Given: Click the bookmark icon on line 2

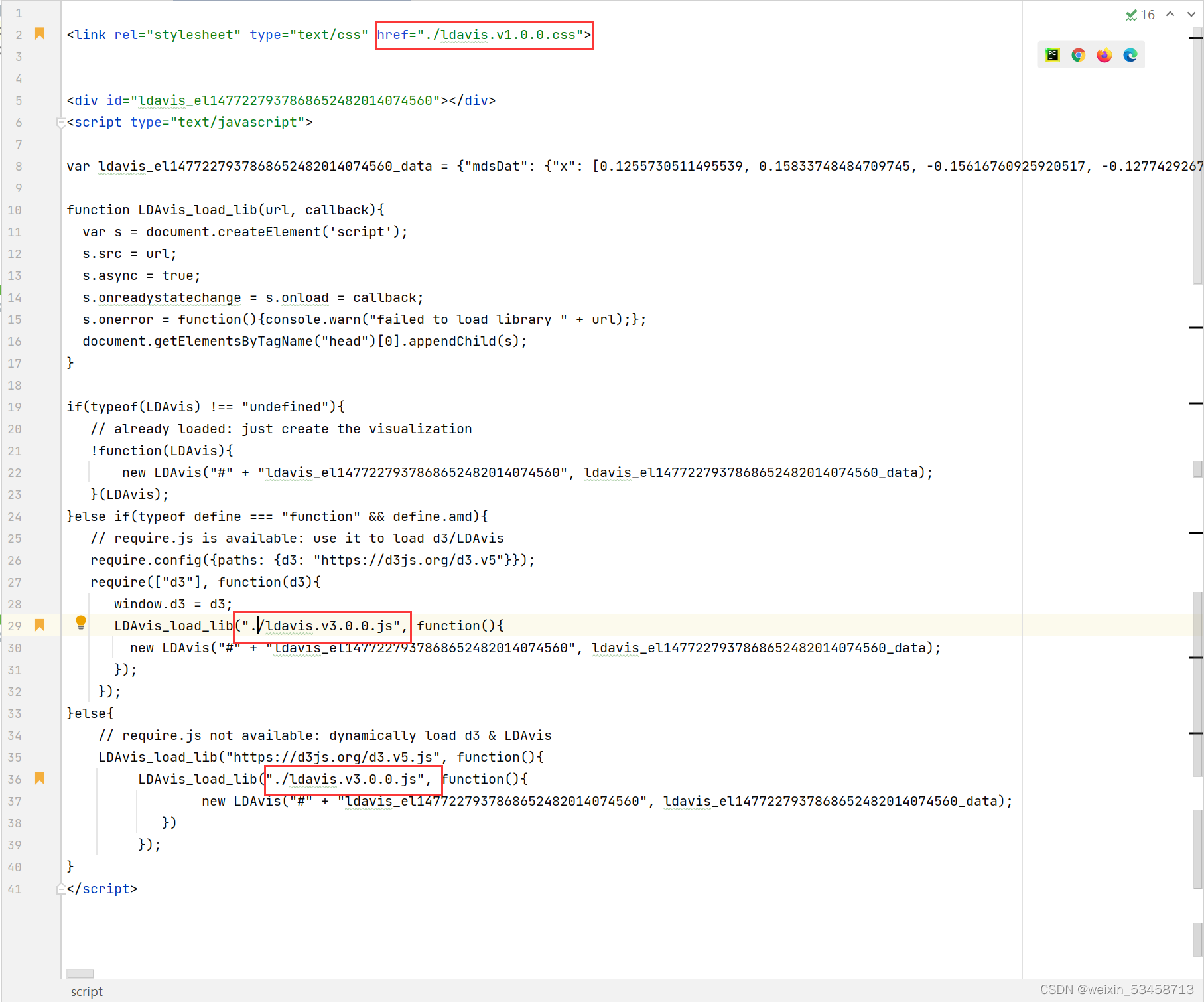Looking at the screenshot, I should (40, 34).
